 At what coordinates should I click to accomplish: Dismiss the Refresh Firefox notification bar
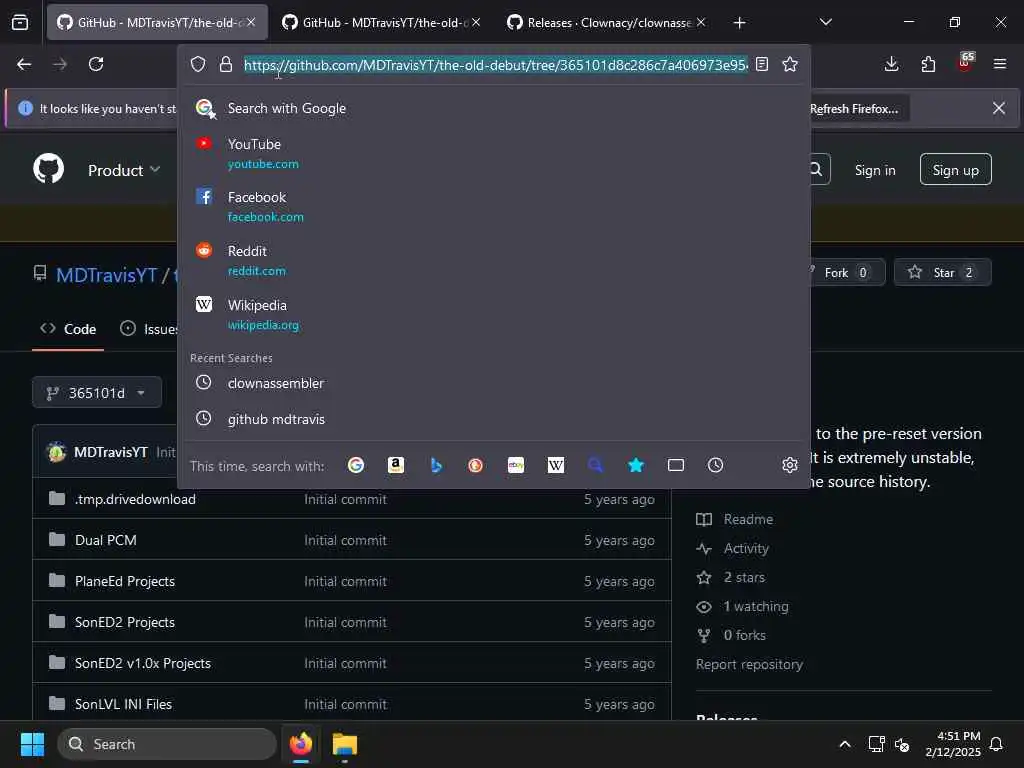(x=999, y=108)
